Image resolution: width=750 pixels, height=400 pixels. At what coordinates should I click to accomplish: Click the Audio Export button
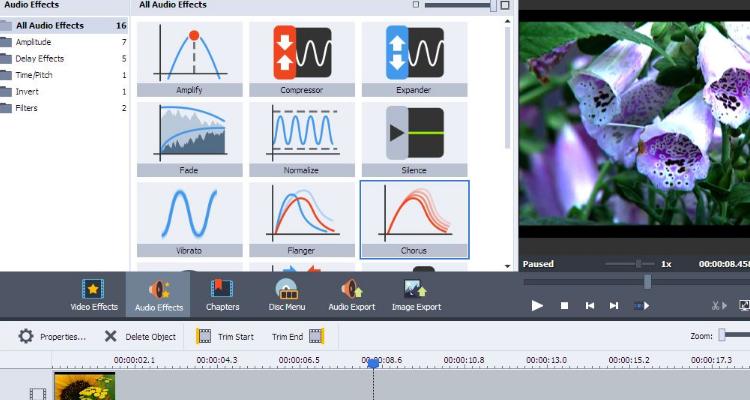click(x=352, y=295)
